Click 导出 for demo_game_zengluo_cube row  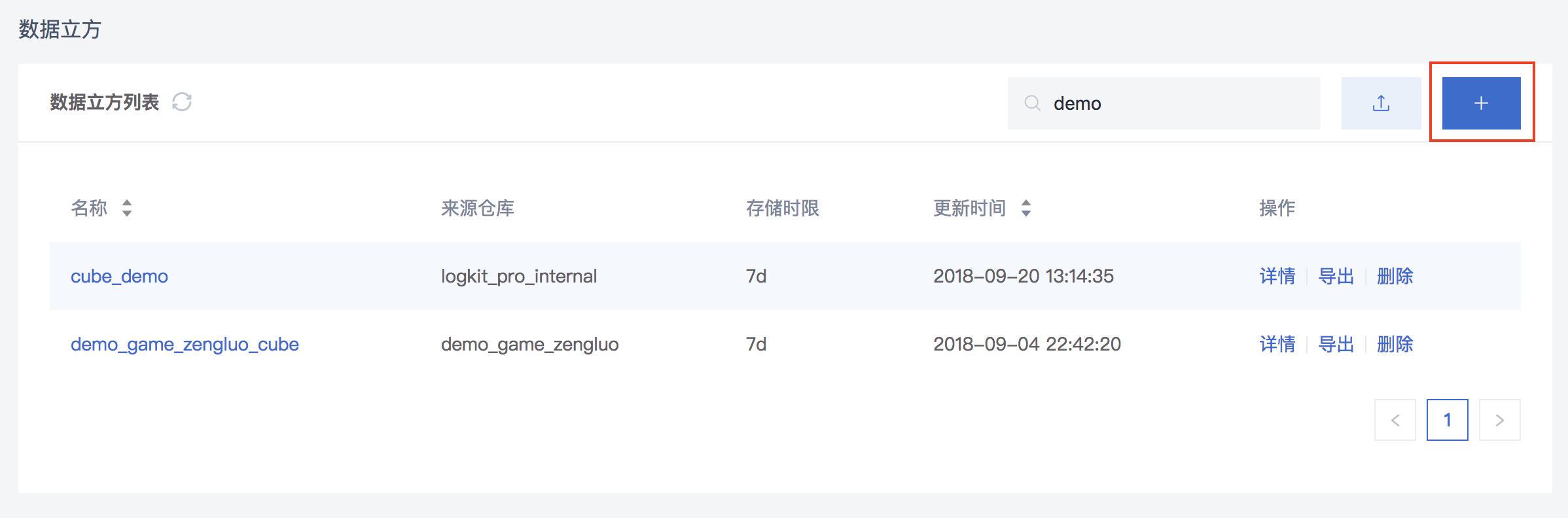pyautogui.click(x=1336, y=344)
